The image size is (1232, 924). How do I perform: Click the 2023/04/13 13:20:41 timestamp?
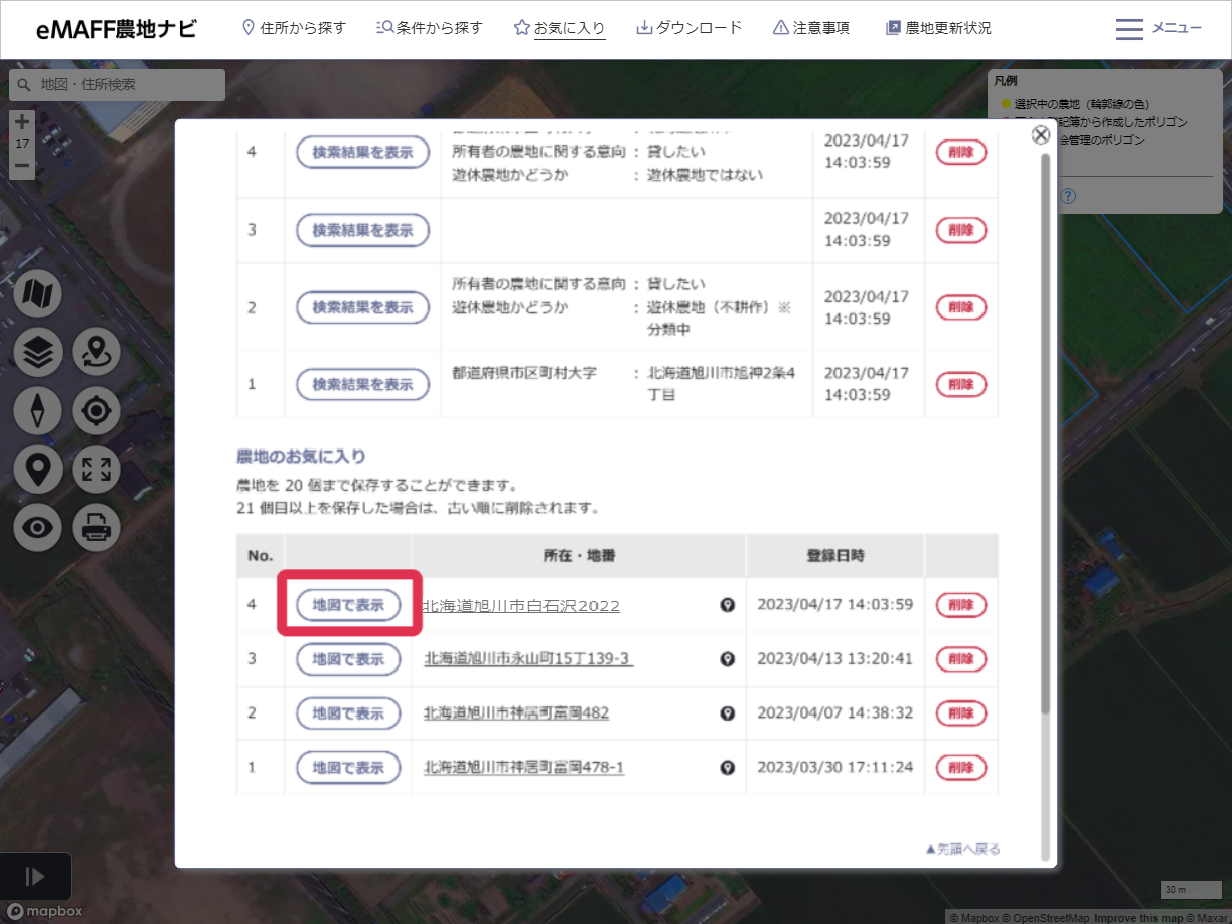click(835, 659)
